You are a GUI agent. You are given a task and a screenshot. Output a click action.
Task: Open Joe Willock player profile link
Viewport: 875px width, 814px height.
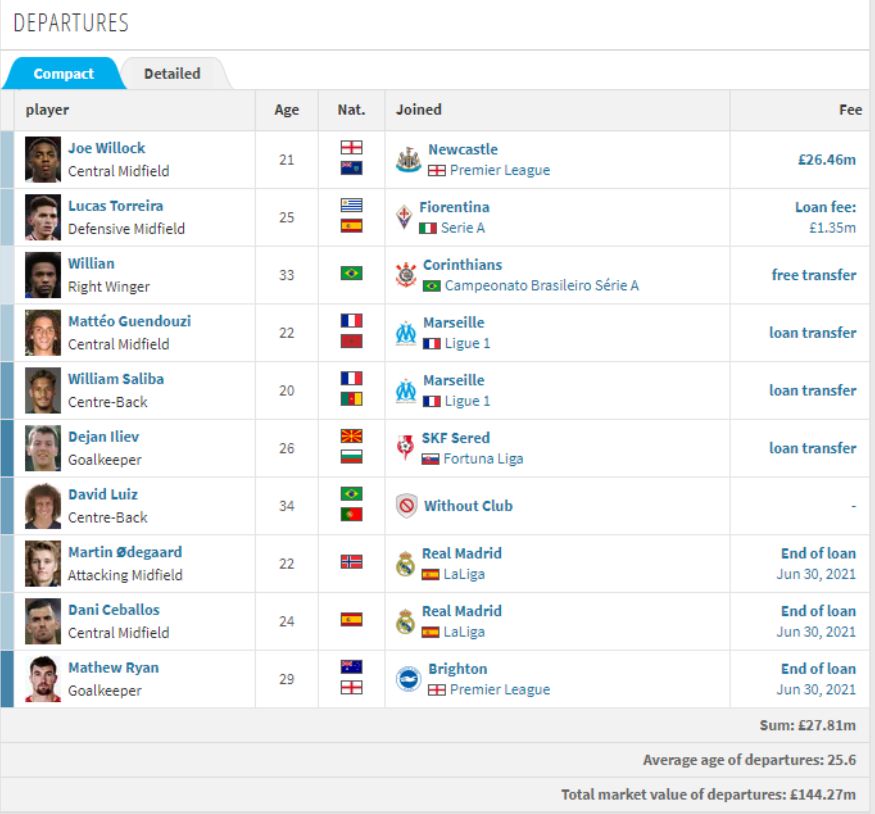click(x=107, y=148)
